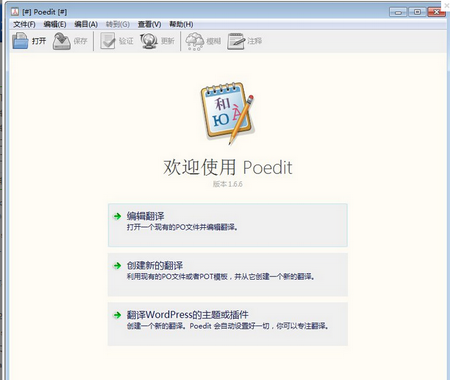Click the Open (打开) folder toolbar icon

[x=20, y=41]
